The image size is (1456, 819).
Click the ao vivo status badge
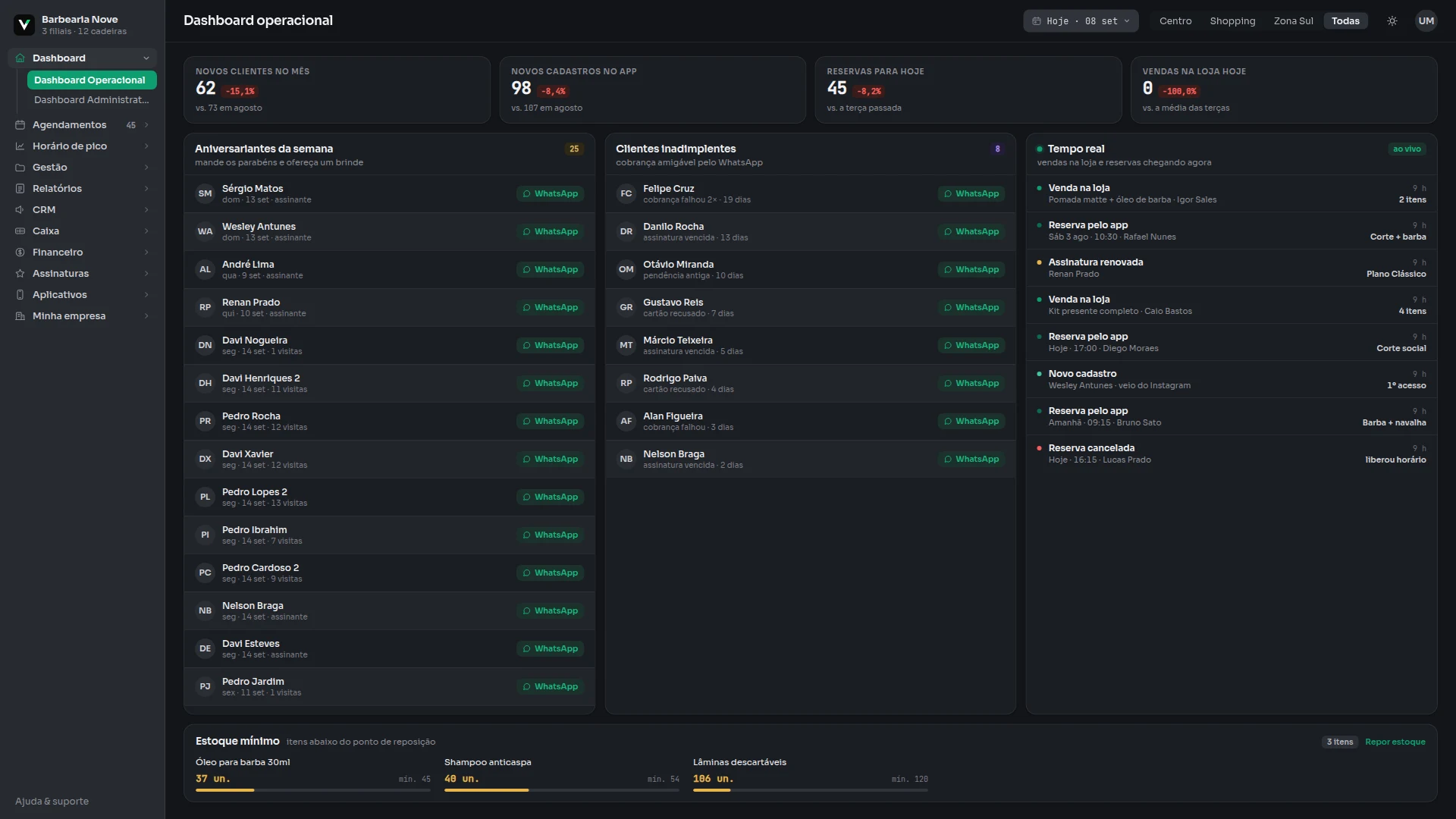(1407, 149)
